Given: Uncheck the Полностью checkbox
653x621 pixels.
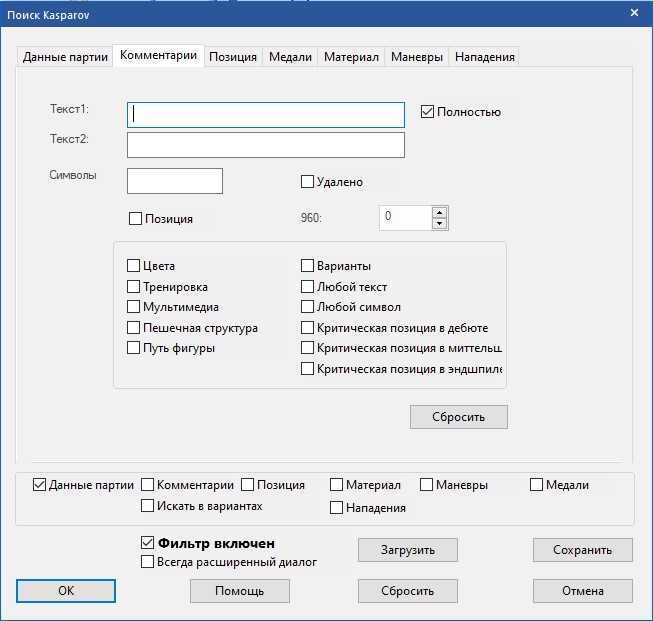Looking at the screenshot, I should point(428,112).
